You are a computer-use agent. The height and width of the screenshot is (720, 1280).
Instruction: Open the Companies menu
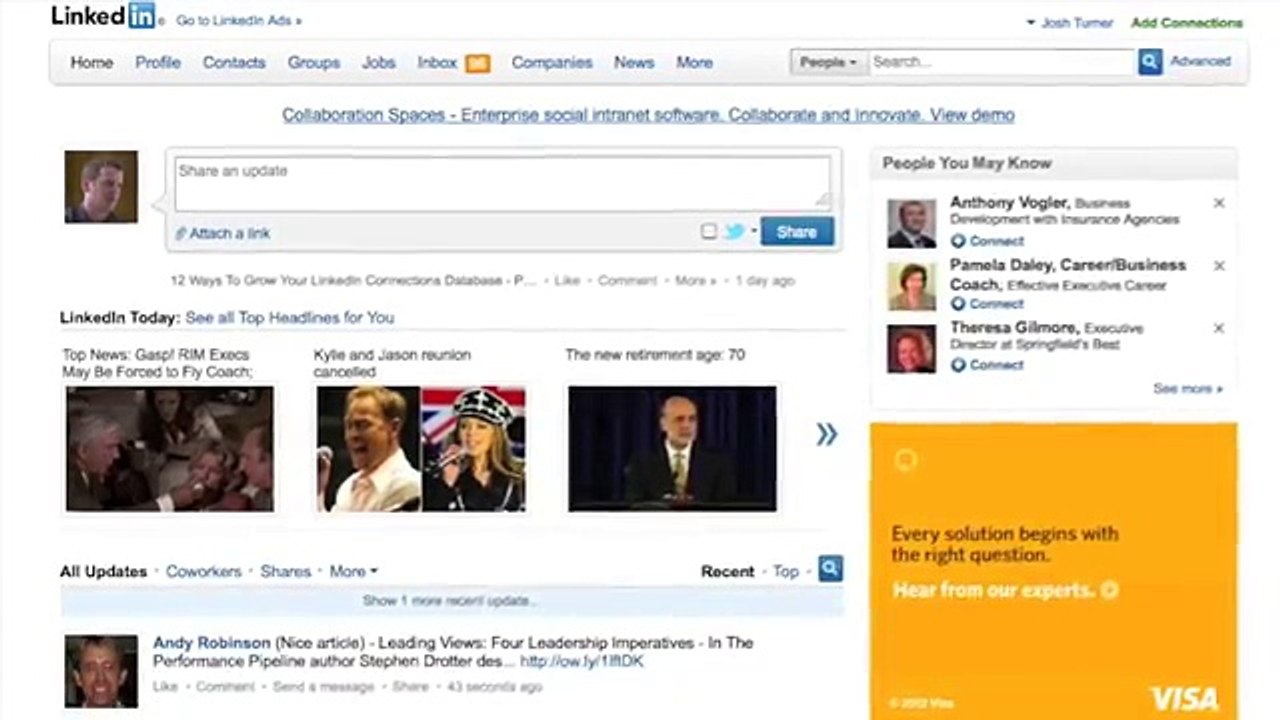tap(553, 63)
